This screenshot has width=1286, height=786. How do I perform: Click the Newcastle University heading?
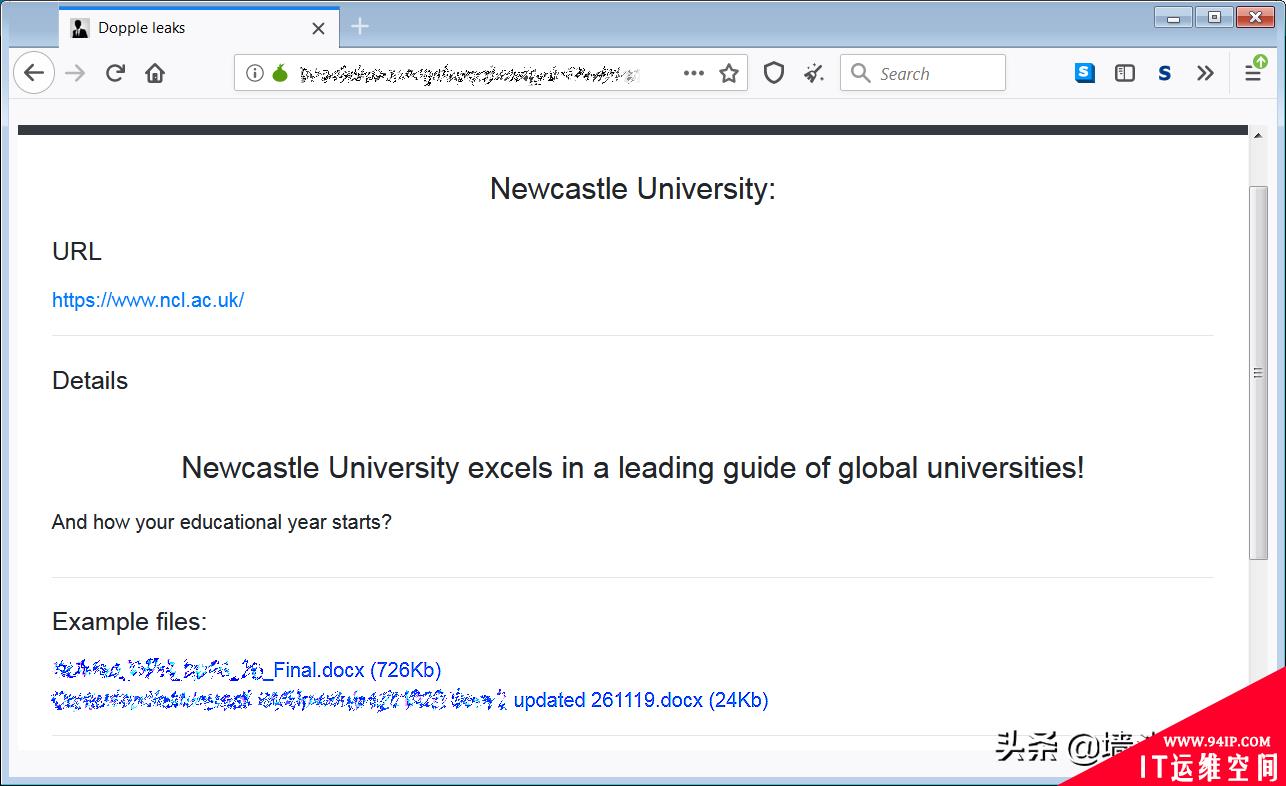coord(633,189)
